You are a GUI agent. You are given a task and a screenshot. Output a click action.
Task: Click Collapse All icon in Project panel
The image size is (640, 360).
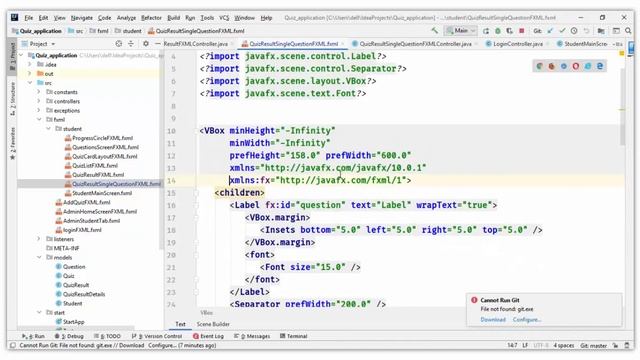click(131, 44)
